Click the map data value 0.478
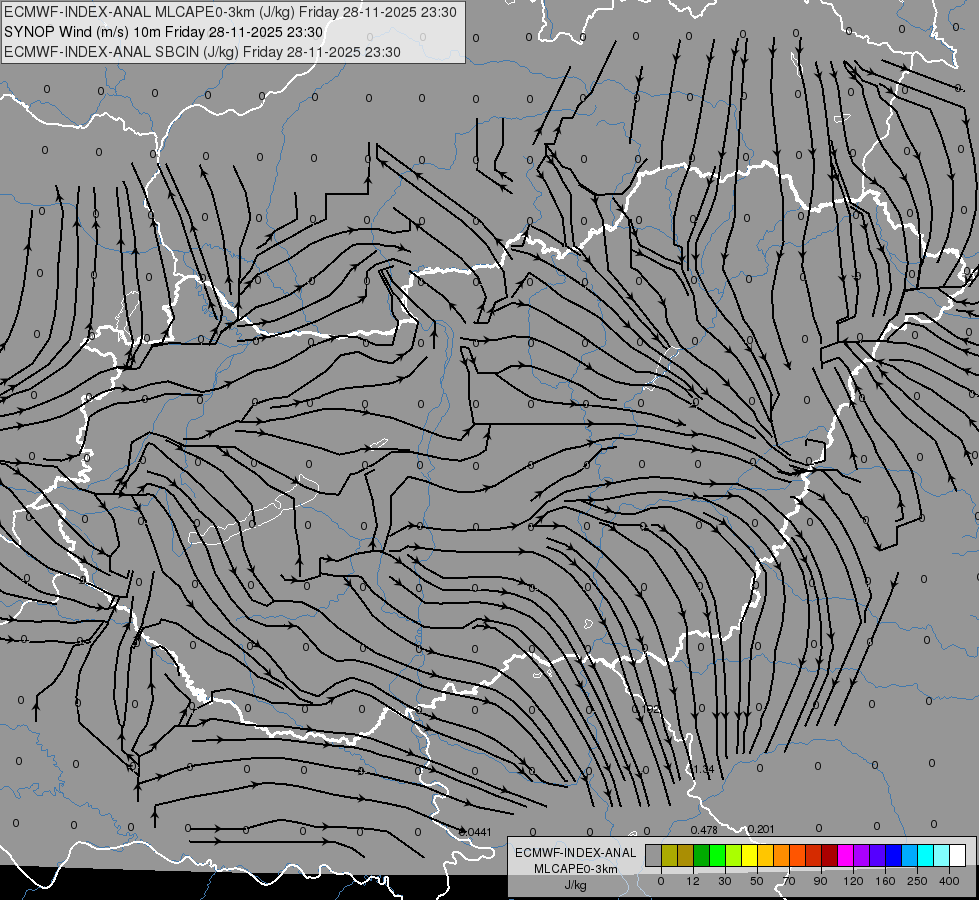 (x=704, y=830)
